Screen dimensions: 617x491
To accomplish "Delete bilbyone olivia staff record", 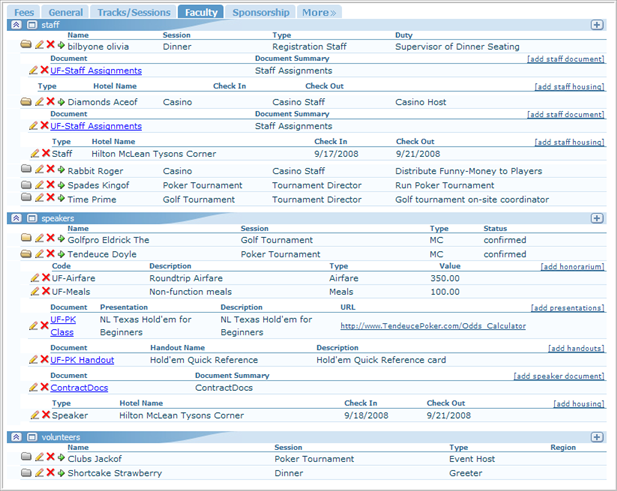I will coord(50,44).
